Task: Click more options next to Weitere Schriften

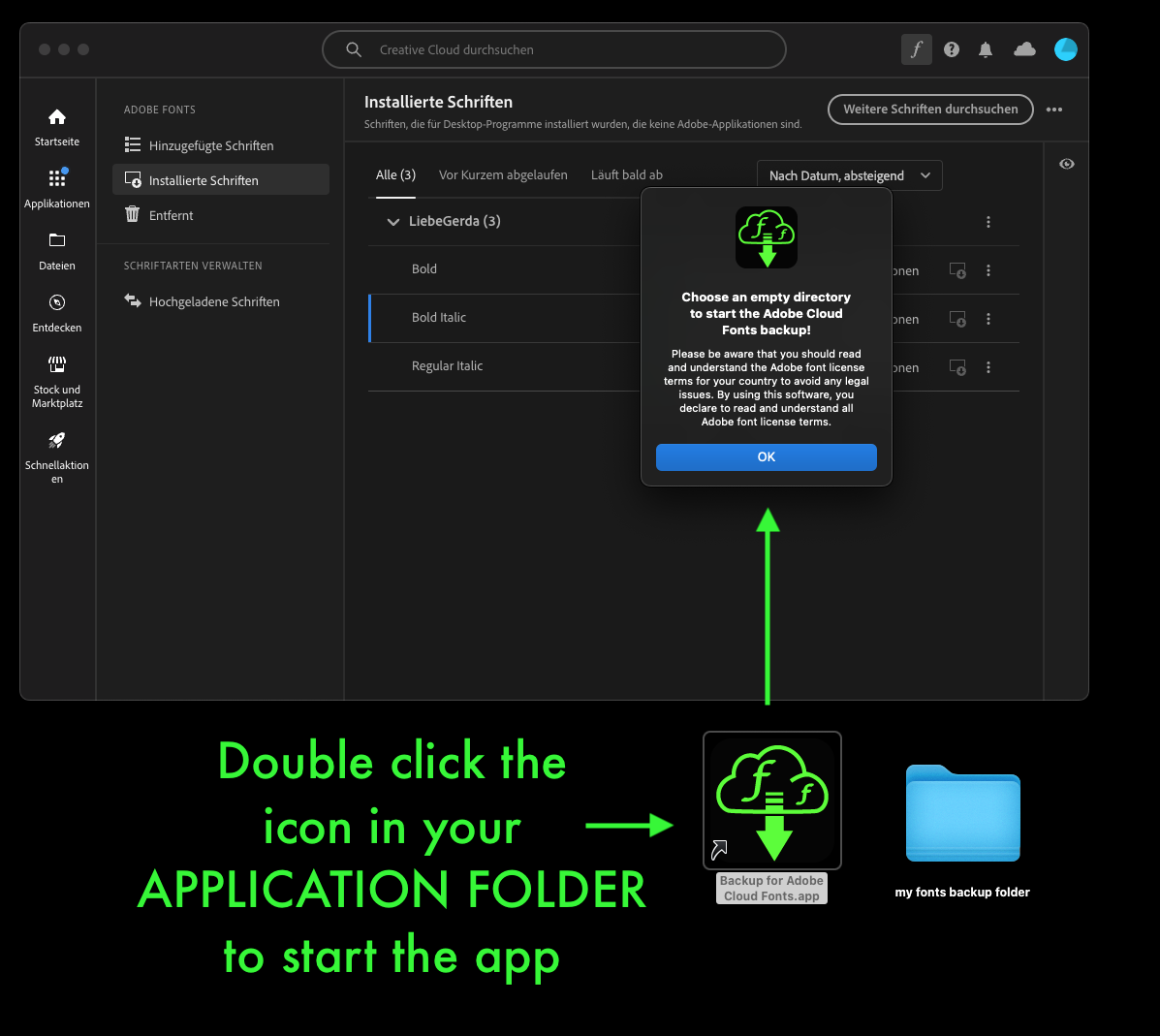Action: pos(1054,110)
